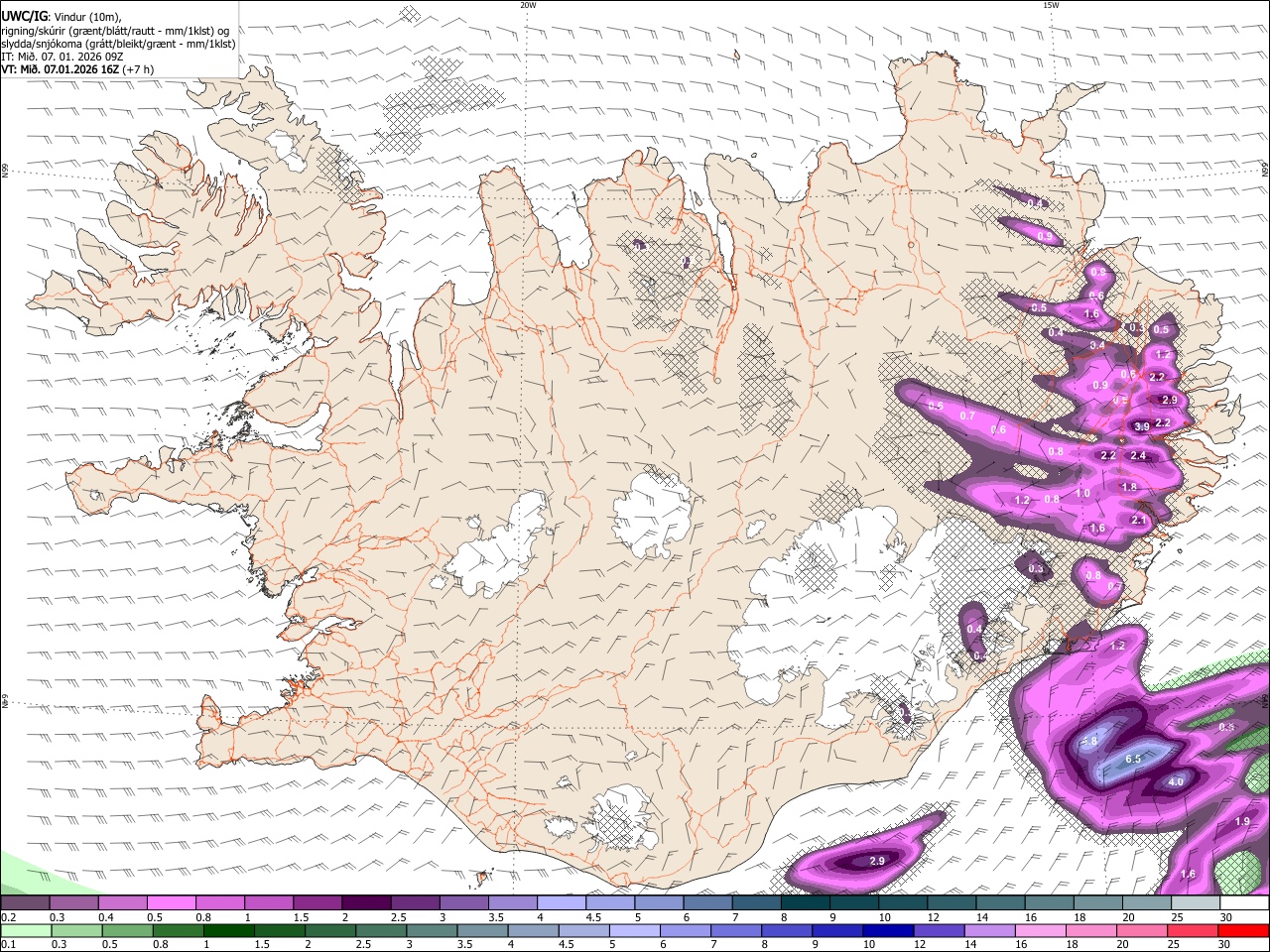This screenshot has width=1270, height=952.
Task: Pick the pale green 0.1 swatch in bottom legend row
Action: click(26, 931)
